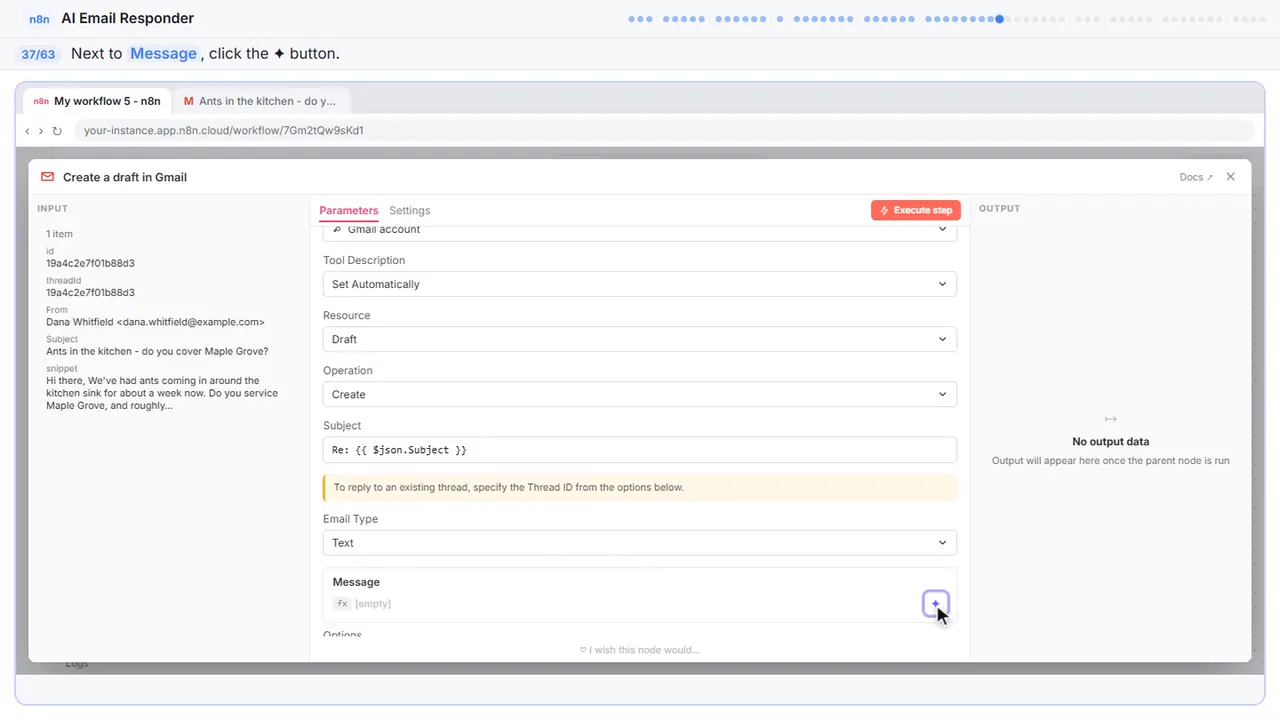Select the Parameters tab

pos(349,211)
